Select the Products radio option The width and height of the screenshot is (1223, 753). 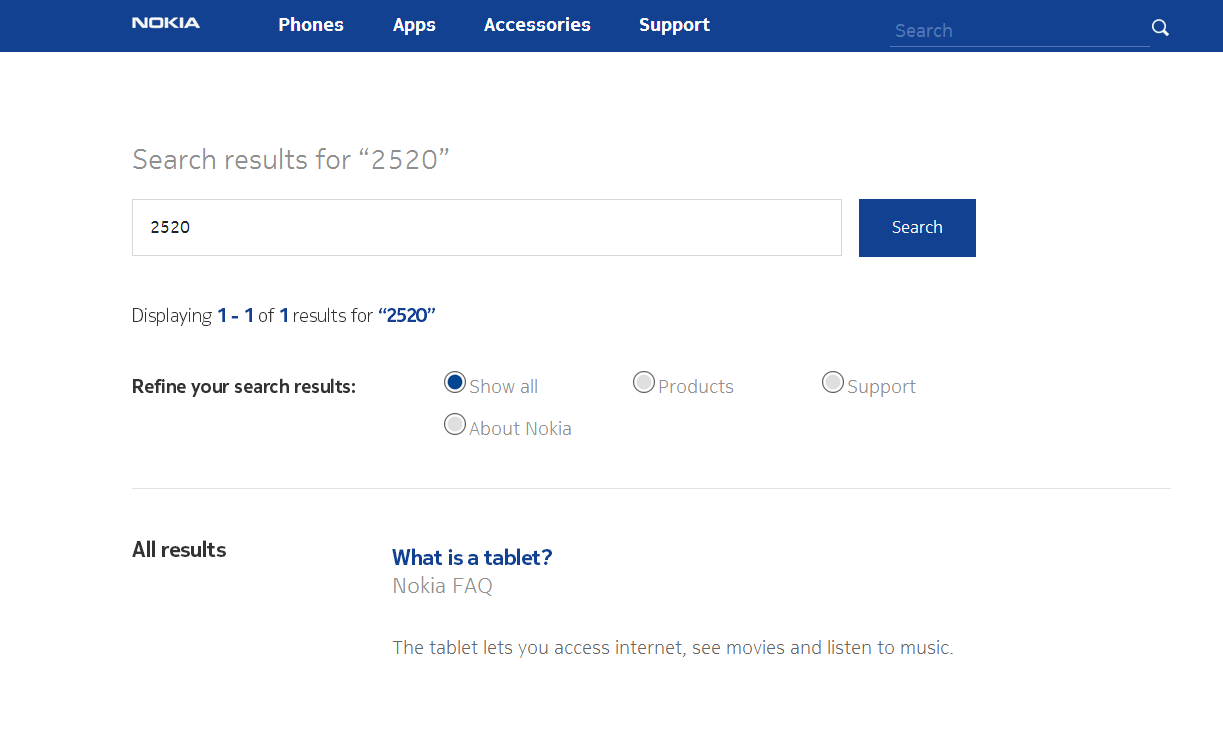(x=644, y=382)
